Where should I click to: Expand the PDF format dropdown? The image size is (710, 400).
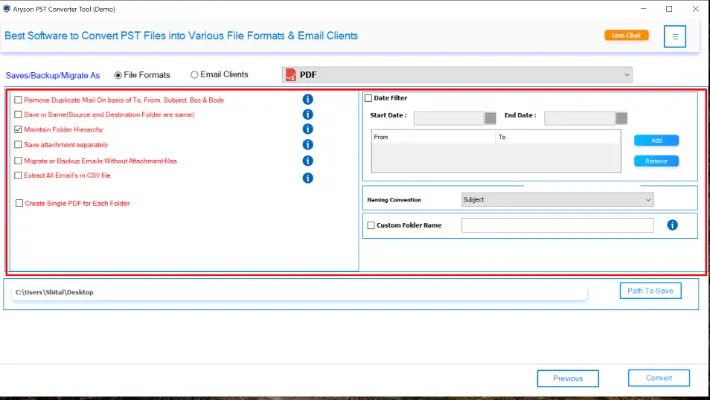pyautogui.click(x=457, y=75)
